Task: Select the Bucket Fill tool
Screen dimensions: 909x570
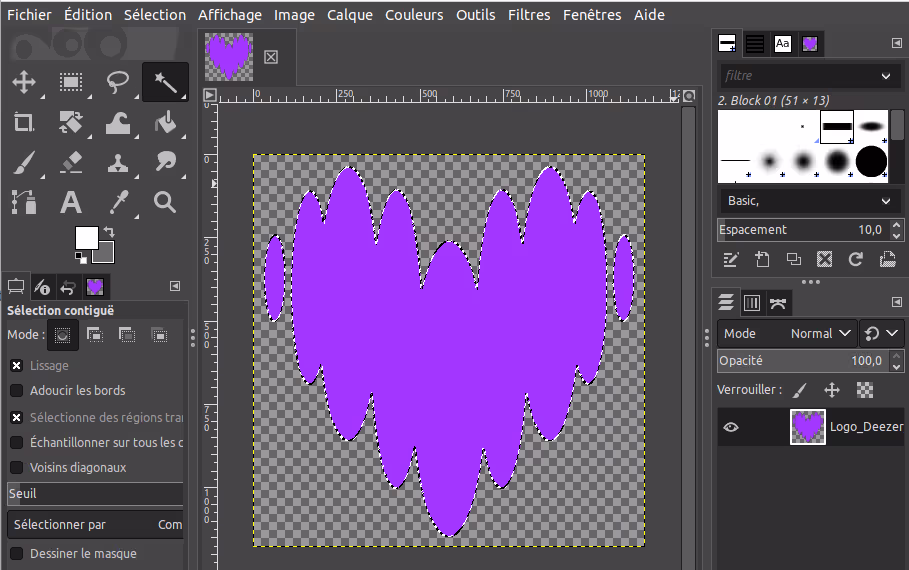Action: [165, 122]
